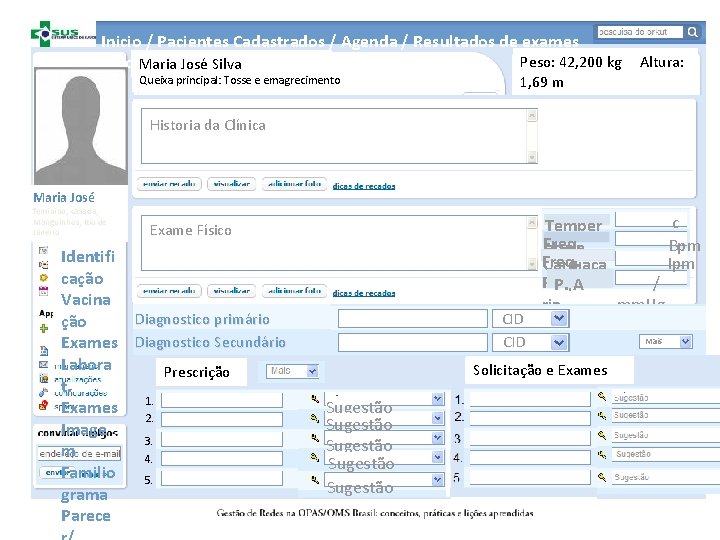720x540 pixels.
Task: Open CID dropdown for Diagnostico Secundário
Action: 558,342
